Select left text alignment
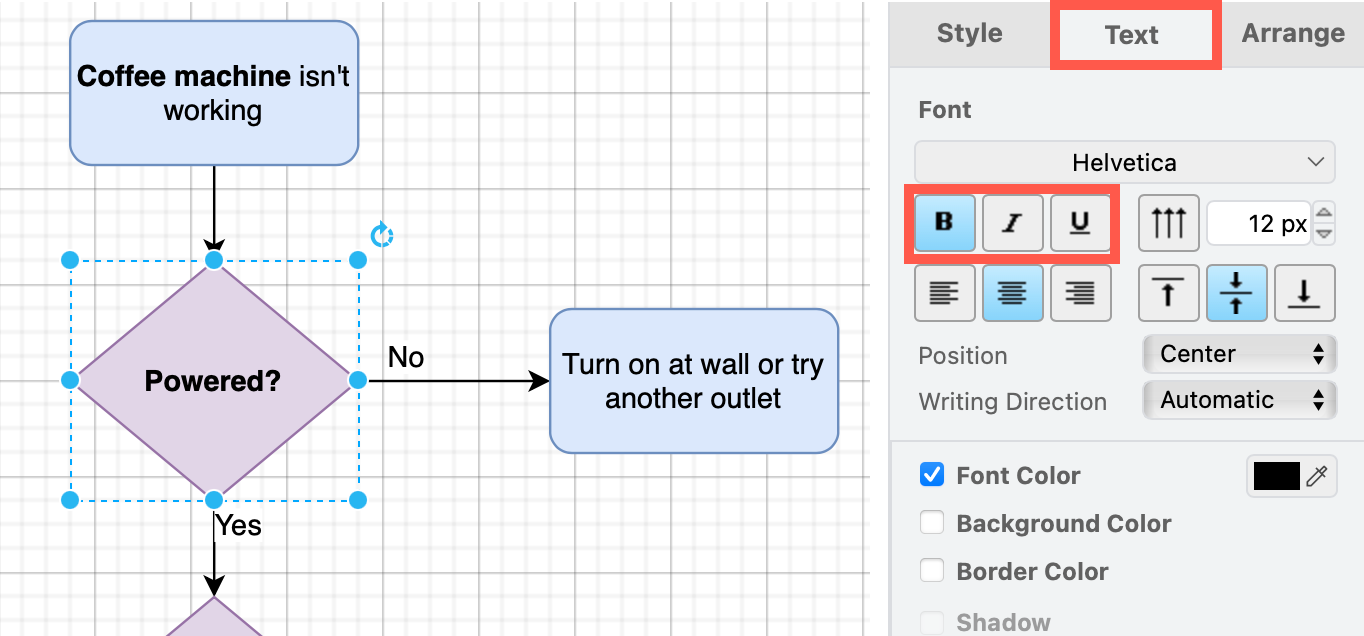Viewport: 1364px width, 636px height. click(x=943, y=292)
